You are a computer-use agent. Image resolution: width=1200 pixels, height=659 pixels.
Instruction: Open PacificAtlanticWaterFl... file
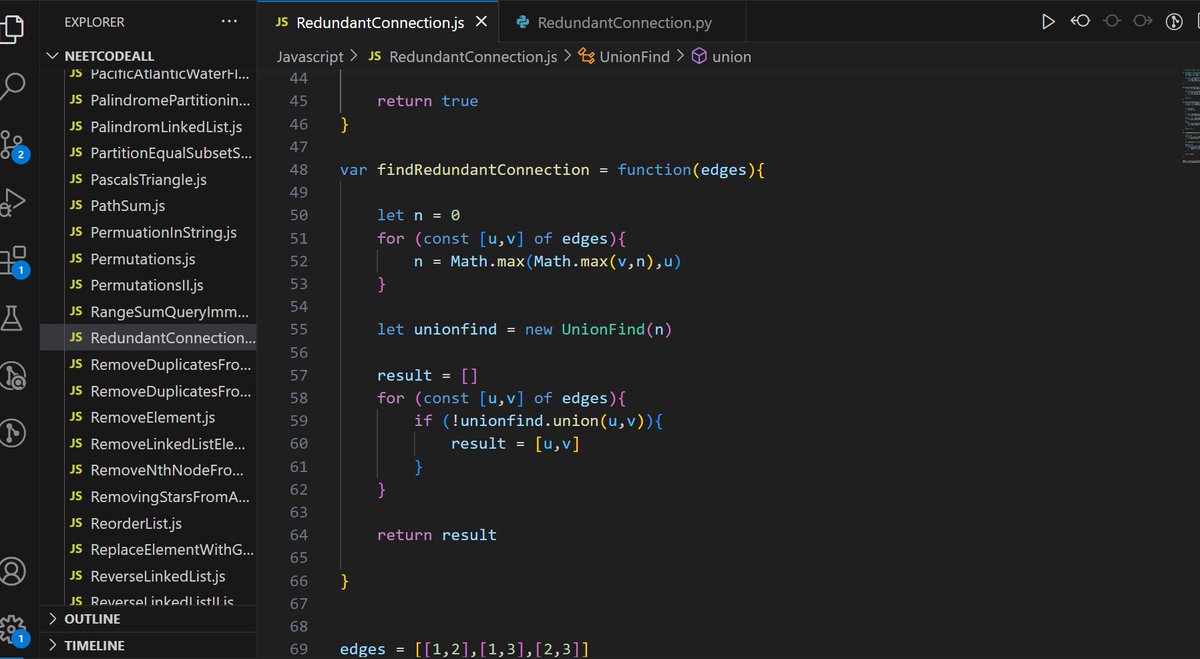[148, 75]
